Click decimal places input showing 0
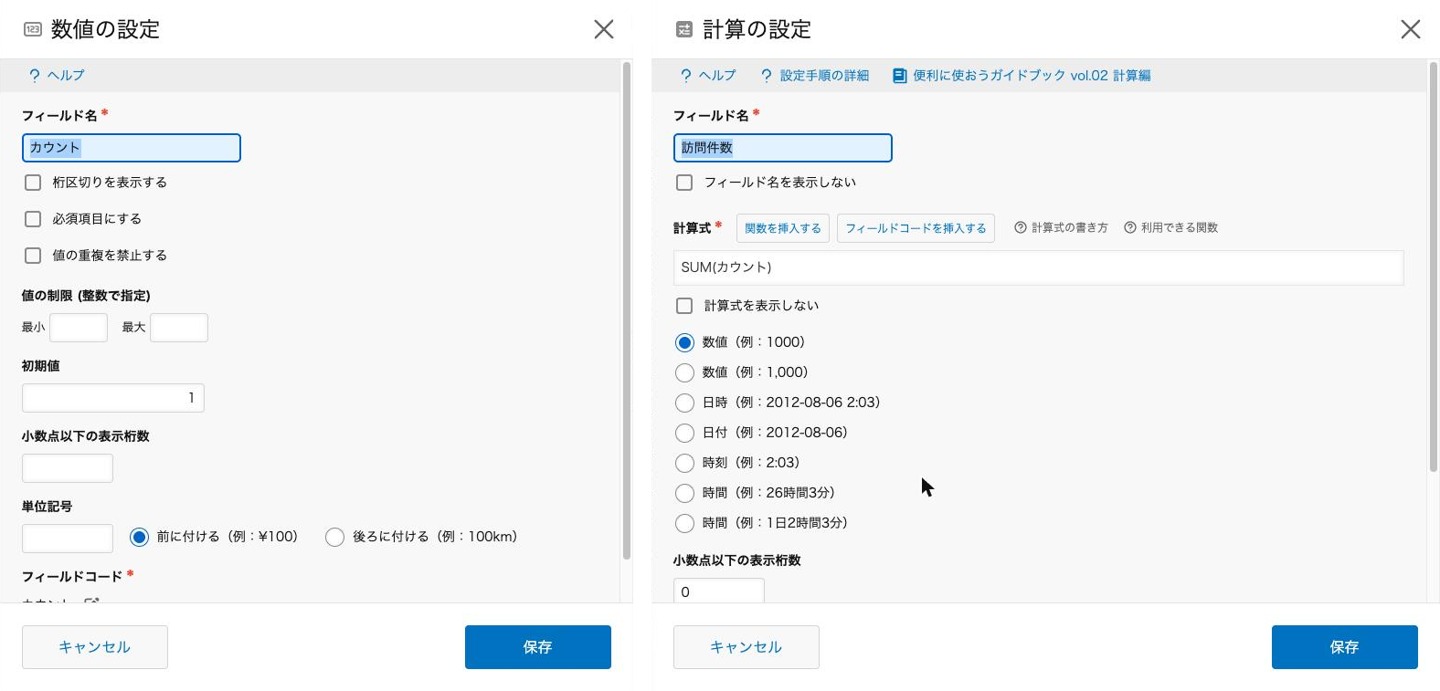The image size is (1440, 691). pos(719,591)
